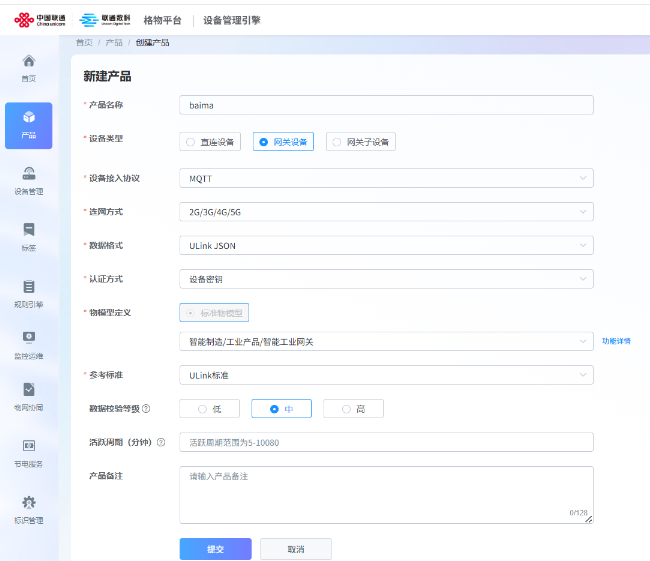Set data validation level to 高
The height and width of the screenshot is (561, 650).
click(353, 408)
